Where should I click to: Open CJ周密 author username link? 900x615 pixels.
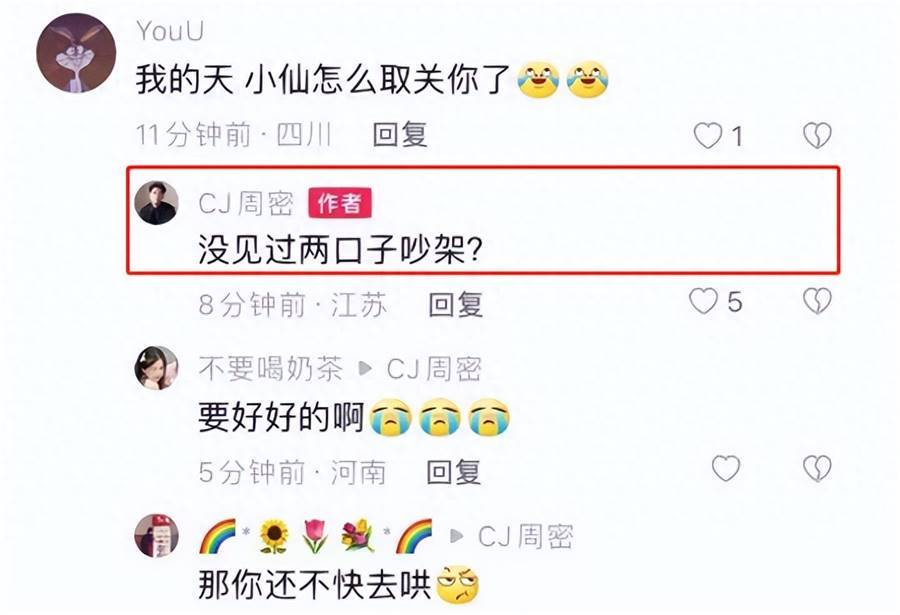[x=246, y=203]
